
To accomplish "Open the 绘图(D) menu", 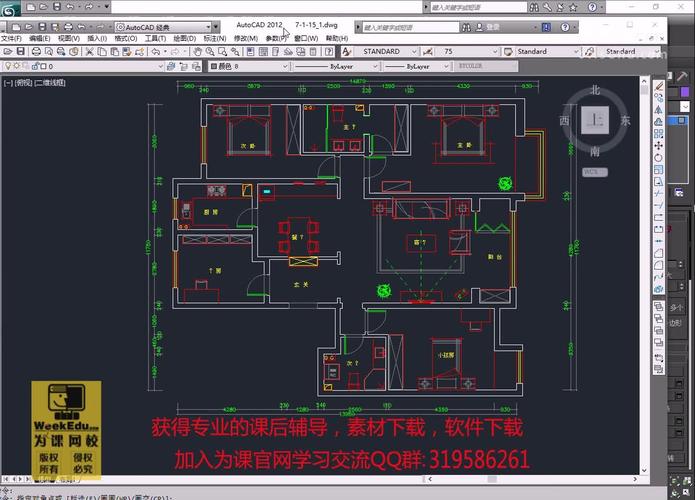I will point(185,39).
